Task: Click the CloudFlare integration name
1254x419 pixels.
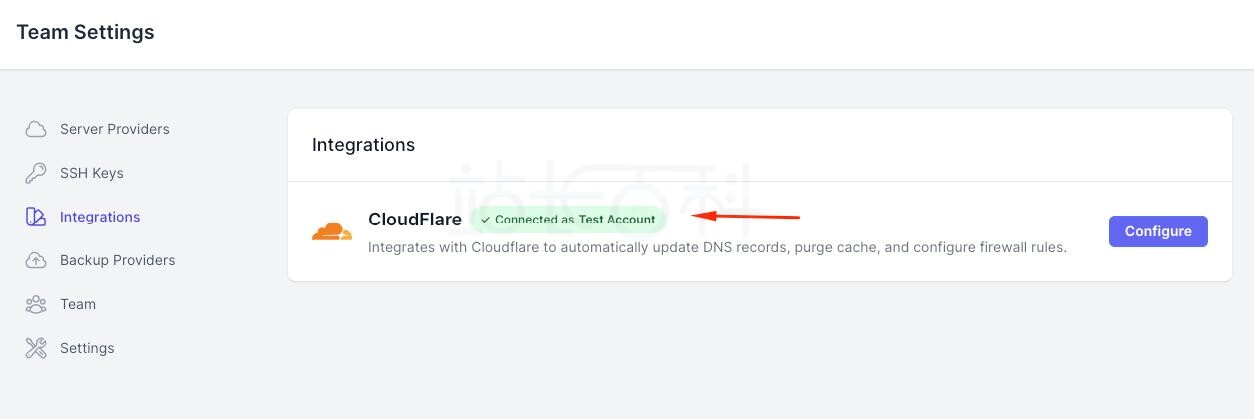Action: [x=414, y=220]
